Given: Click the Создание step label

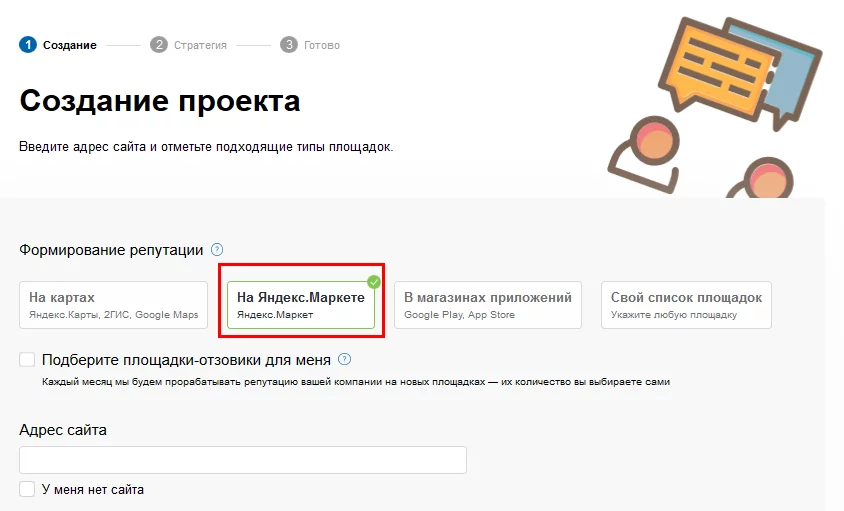Looking at the screenshot, I should tap(70, 45).
